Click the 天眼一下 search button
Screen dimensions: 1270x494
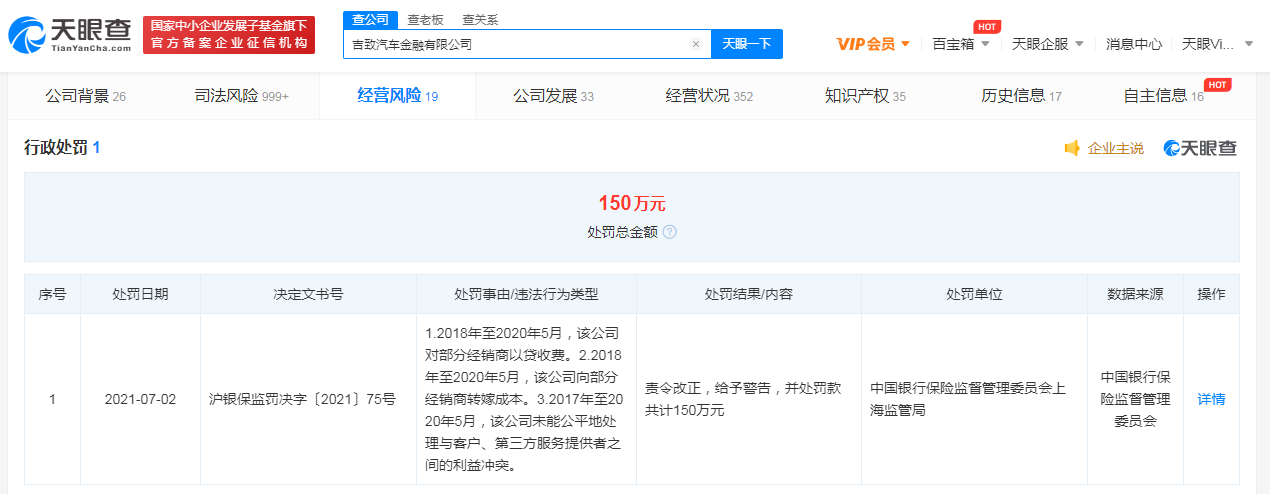747,44
